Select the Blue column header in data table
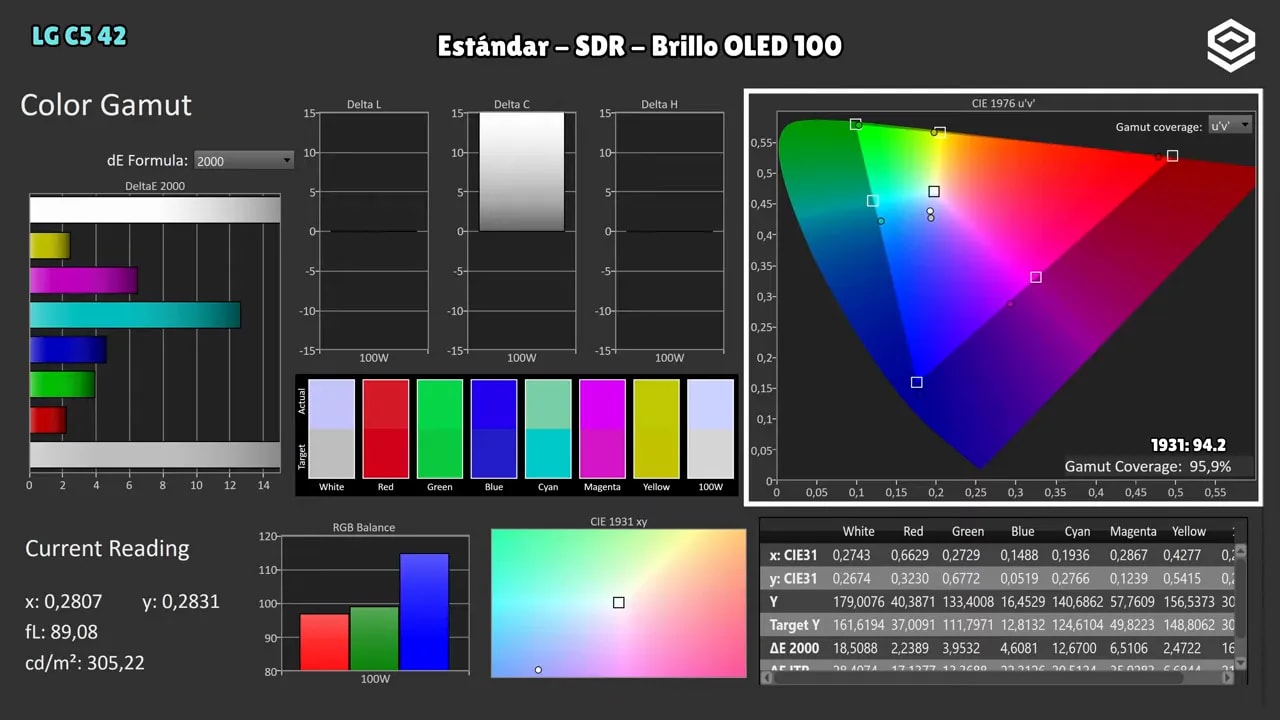This screenshot has height=720, width=1280. click(1022, 531)
